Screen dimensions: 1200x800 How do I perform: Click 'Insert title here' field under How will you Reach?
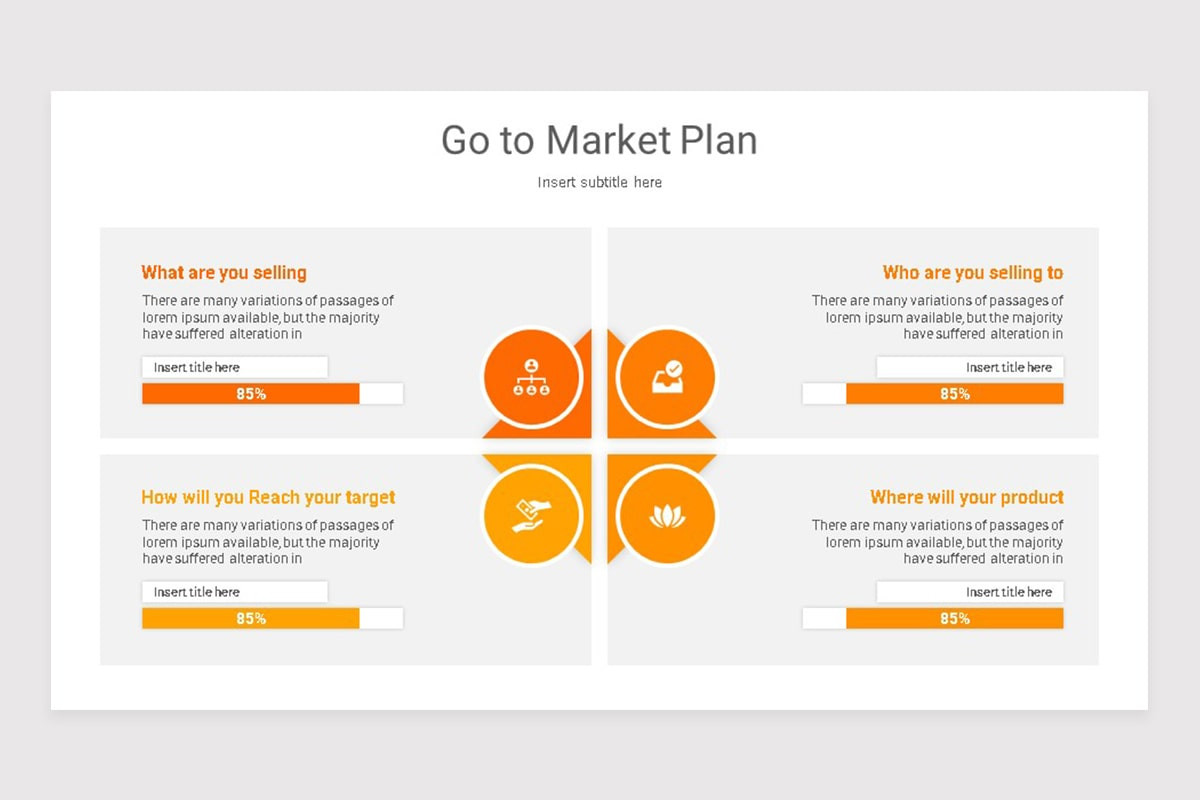coord(235,592)
